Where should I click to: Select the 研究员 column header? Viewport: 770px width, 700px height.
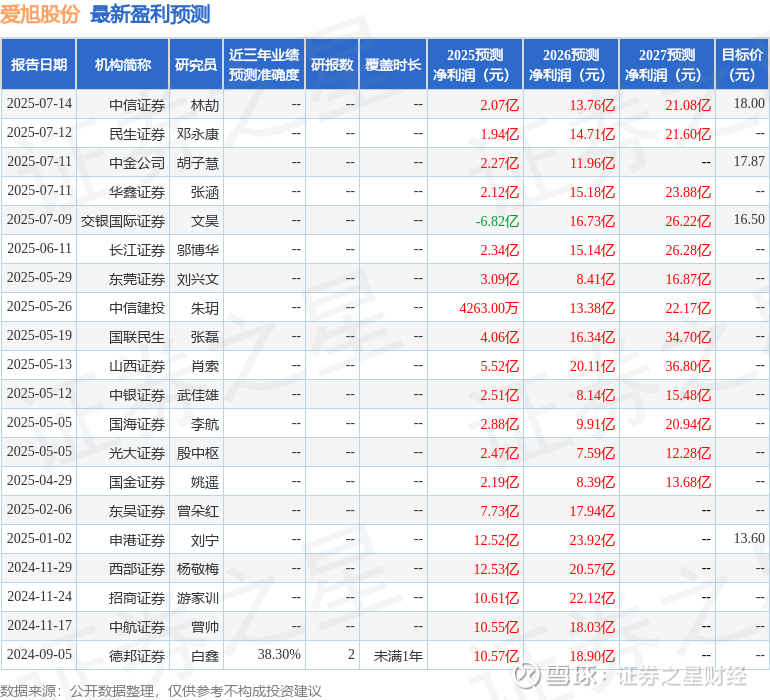coord(196,64)
